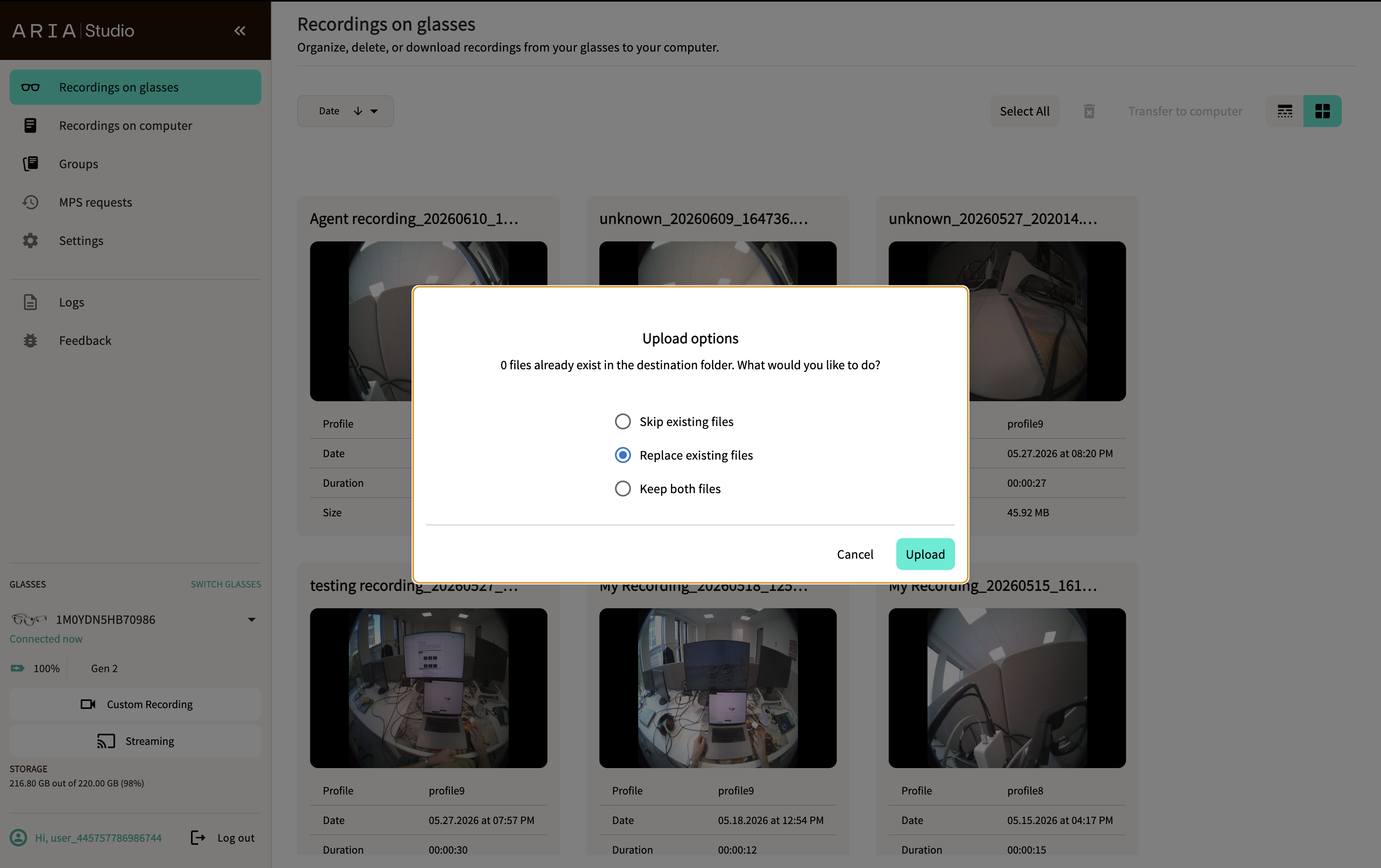Select Replace existing files radio option
The width and height of the screenshot is (1381, 868).
coord(623,455)
